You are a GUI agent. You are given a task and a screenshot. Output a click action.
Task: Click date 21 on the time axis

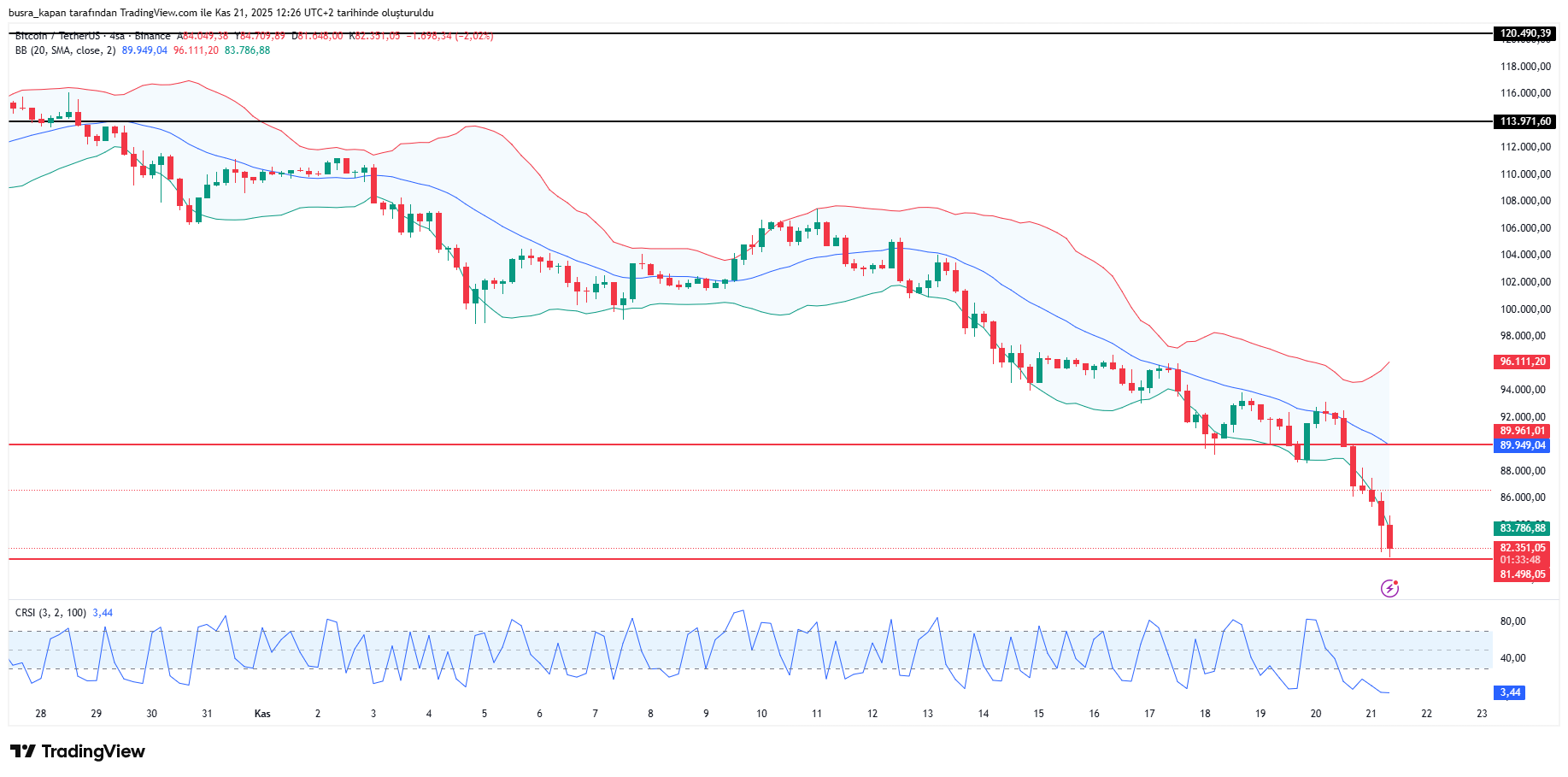(x=1371, y=714)
